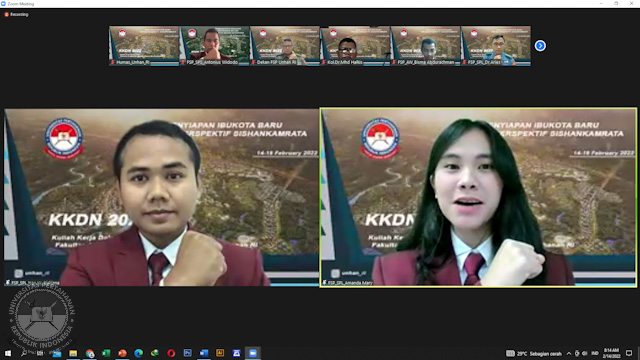640x360 pixels.
Task: Launch Microsoft Edge browser
Action: 139,353
